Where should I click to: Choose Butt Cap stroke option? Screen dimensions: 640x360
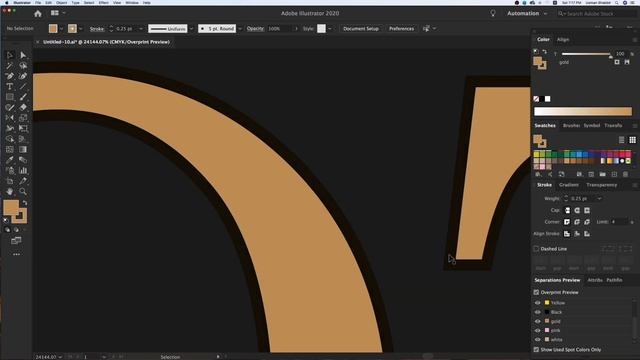click(x=567, y=210)
